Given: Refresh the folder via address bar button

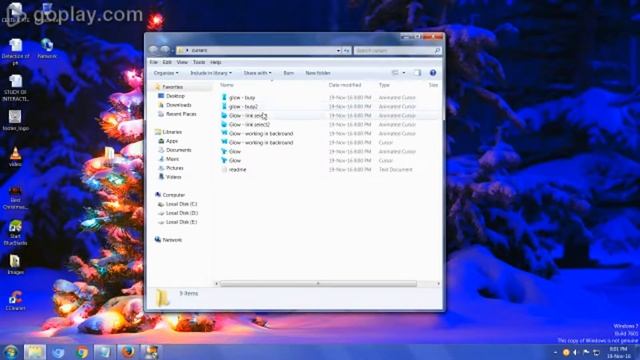Looking at the screenshot, I should [x=347, y=50].
